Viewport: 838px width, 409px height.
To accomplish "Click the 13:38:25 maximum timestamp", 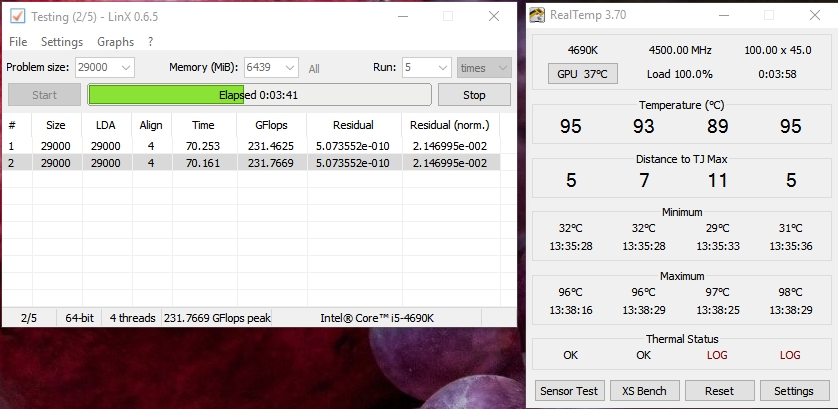I will coord(717,310).
